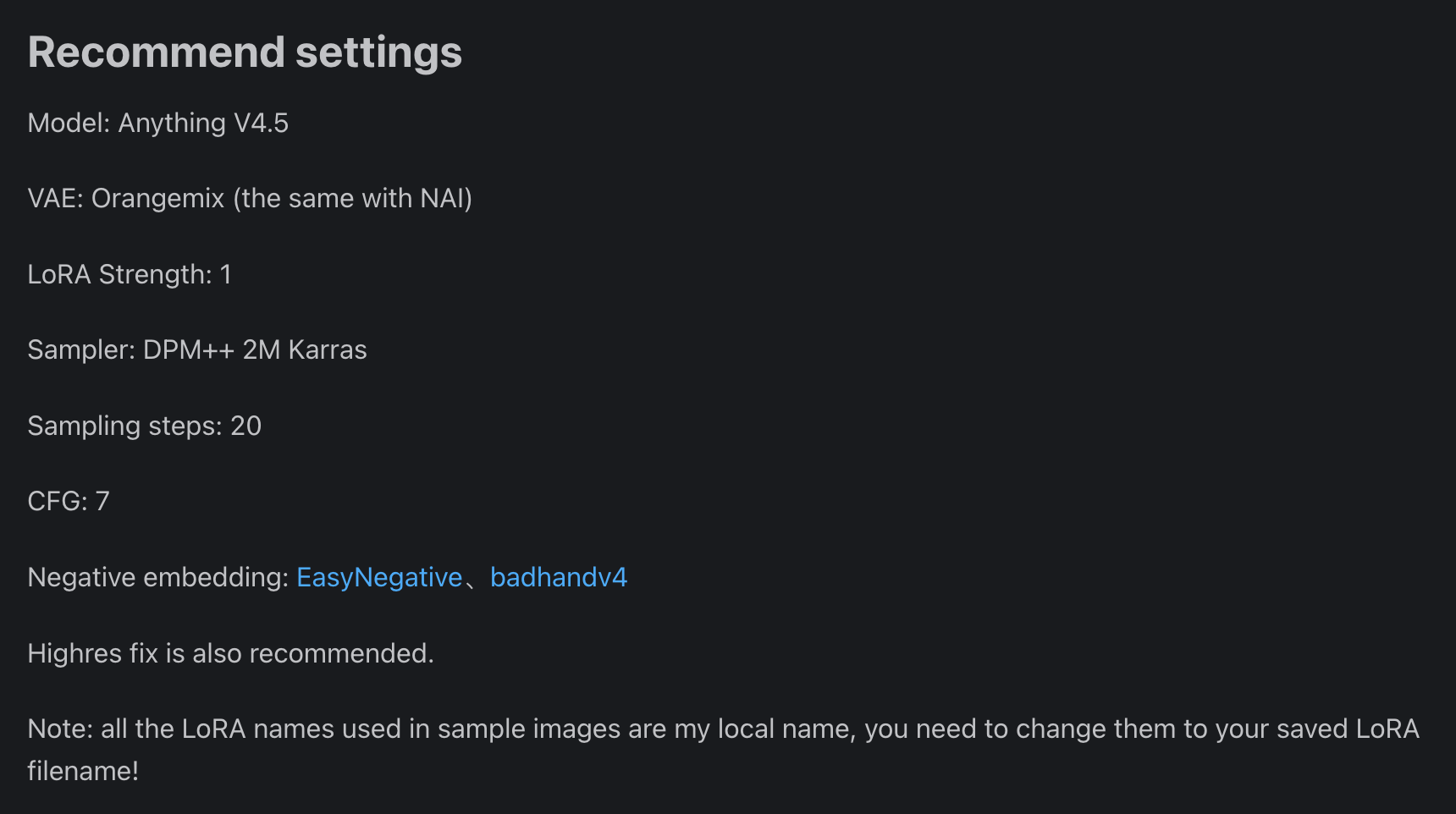Click the word Orangemix in VAE line
1456x814 pixels.
[x=158, y=199]
